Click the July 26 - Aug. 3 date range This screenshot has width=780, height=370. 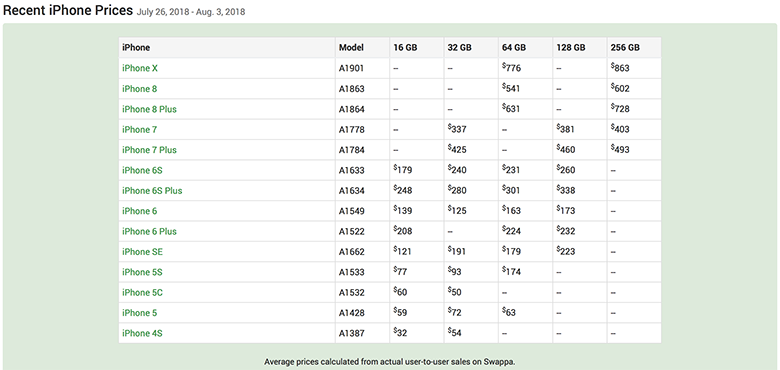(x=191, y=11)
